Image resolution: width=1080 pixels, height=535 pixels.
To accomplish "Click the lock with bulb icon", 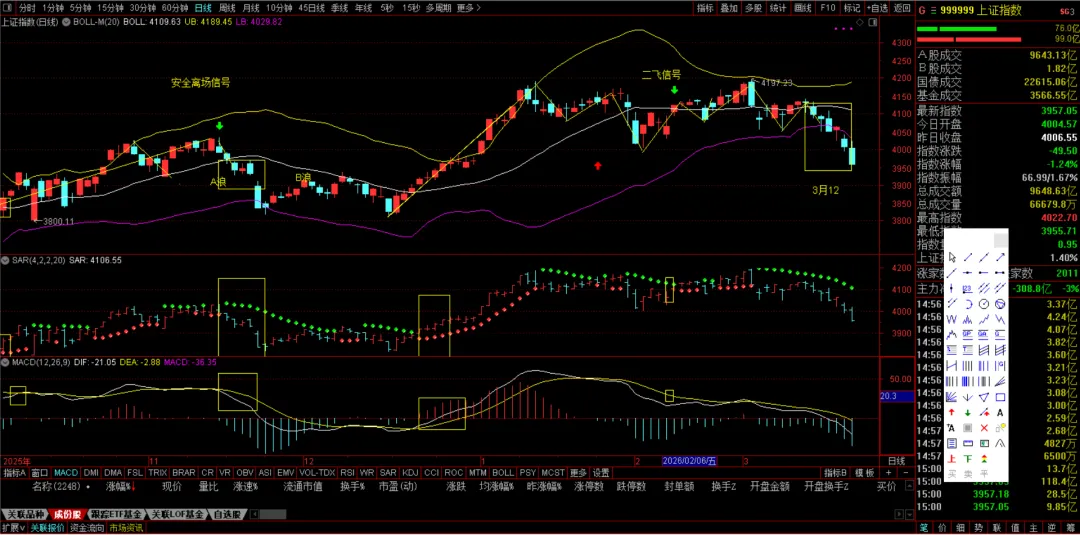I will [1000, 428].
